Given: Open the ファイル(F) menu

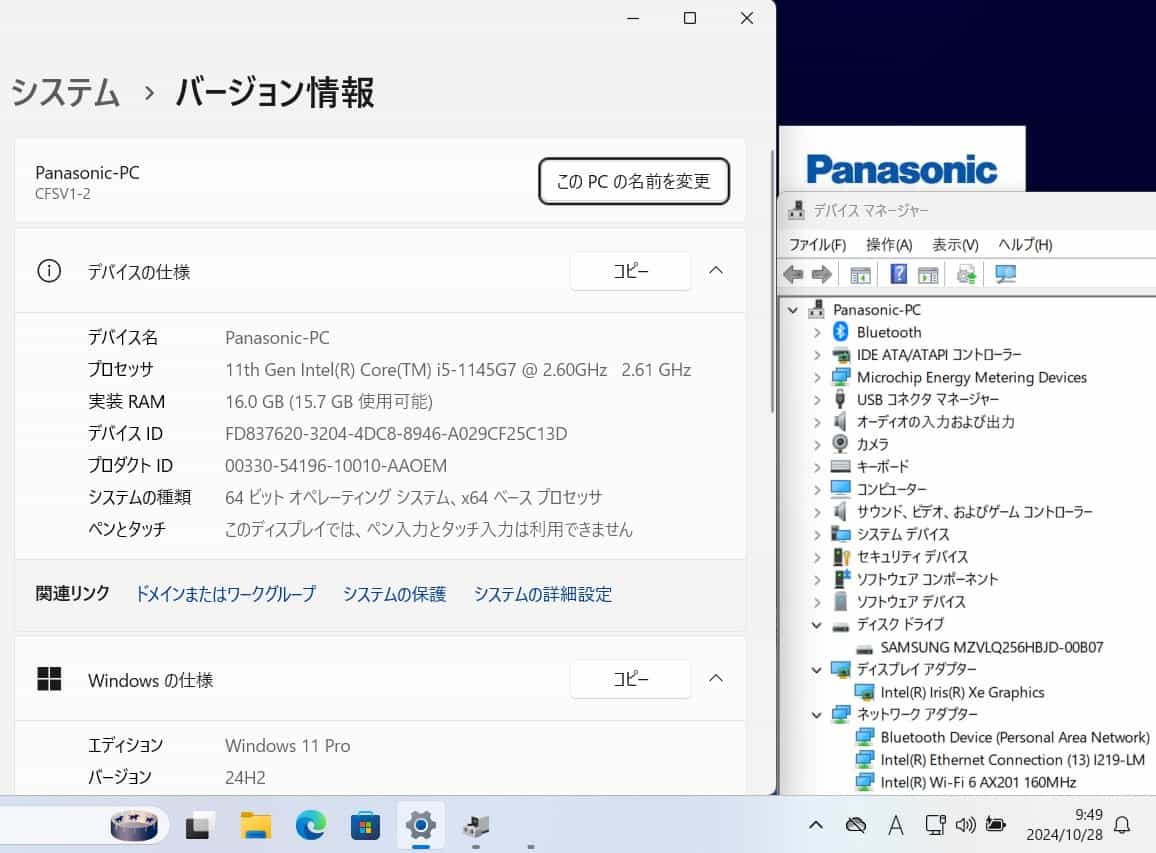Looking at the screenshot, I should click(x=817, y=245).
